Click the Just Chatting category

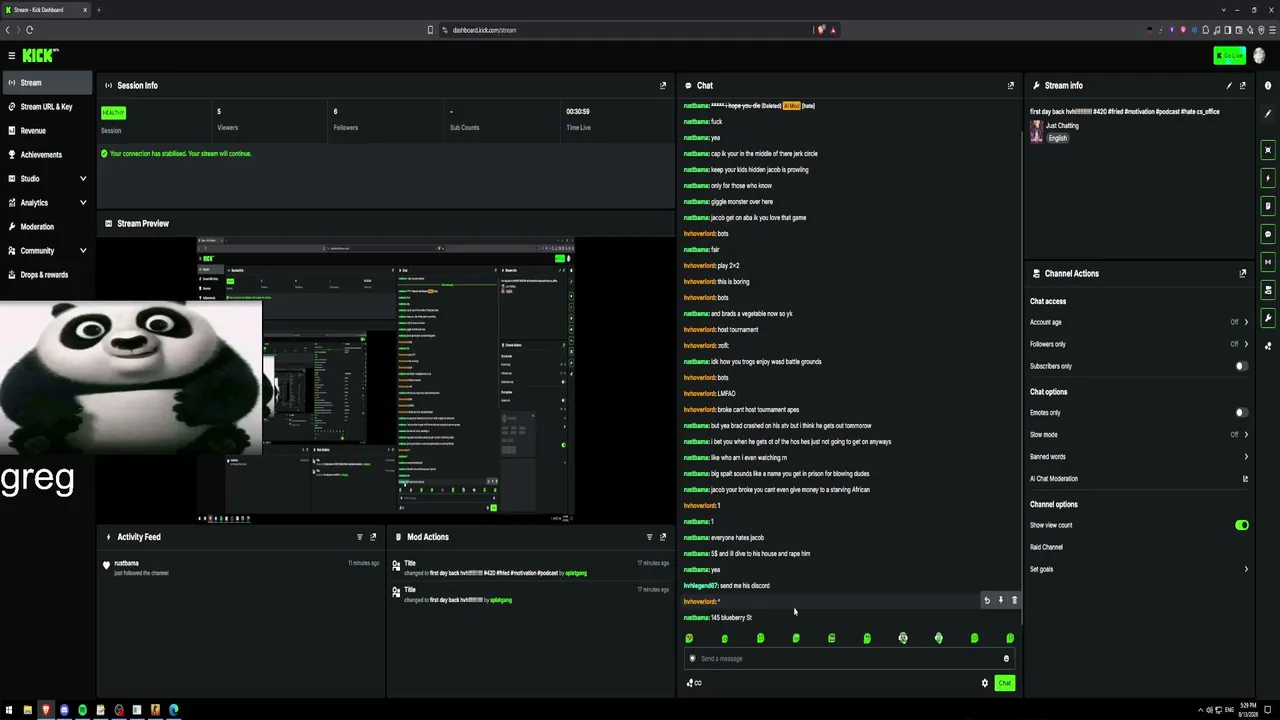point(1062,126)
